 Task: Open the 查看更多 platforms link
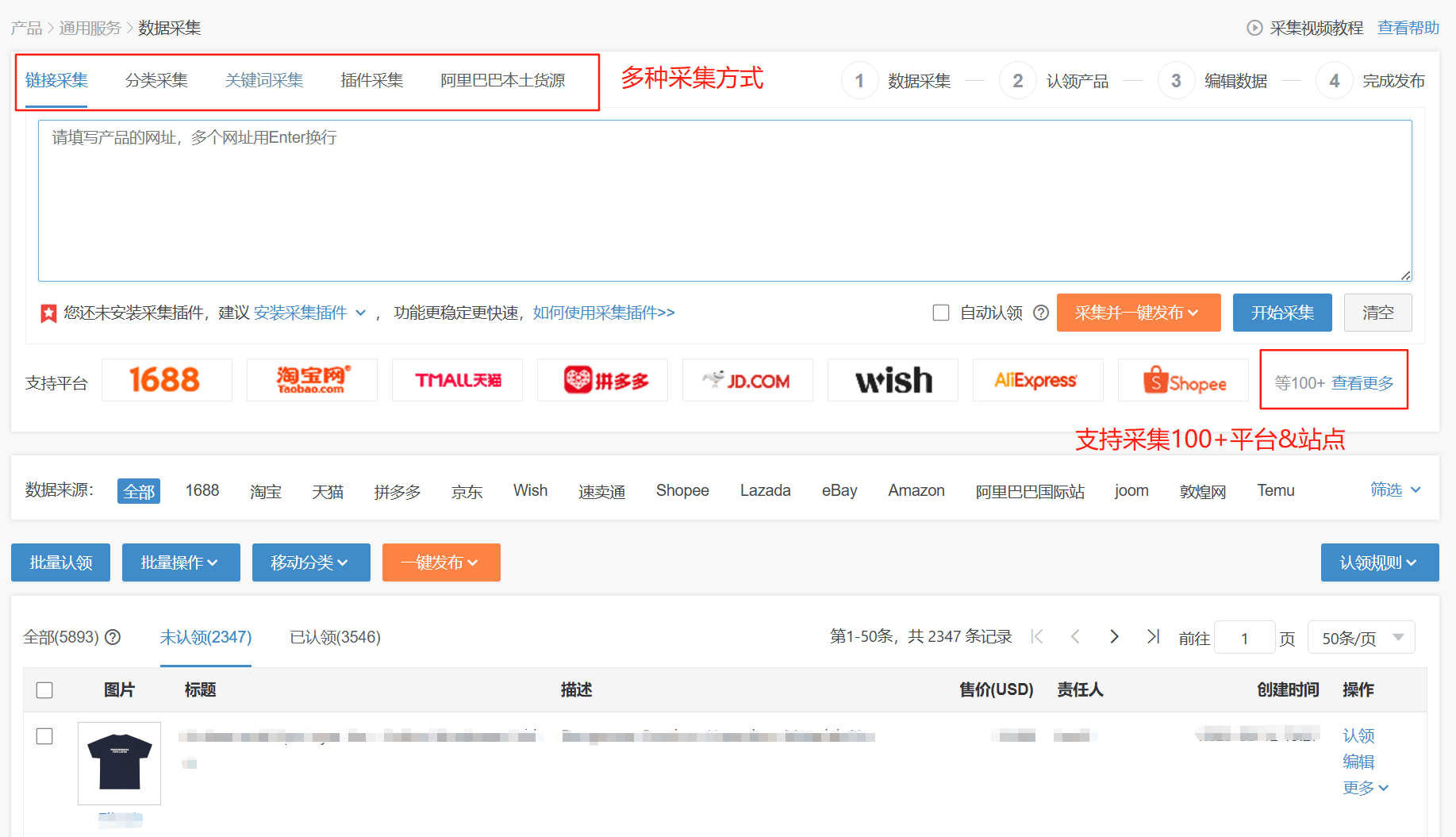click(1362, 383)
